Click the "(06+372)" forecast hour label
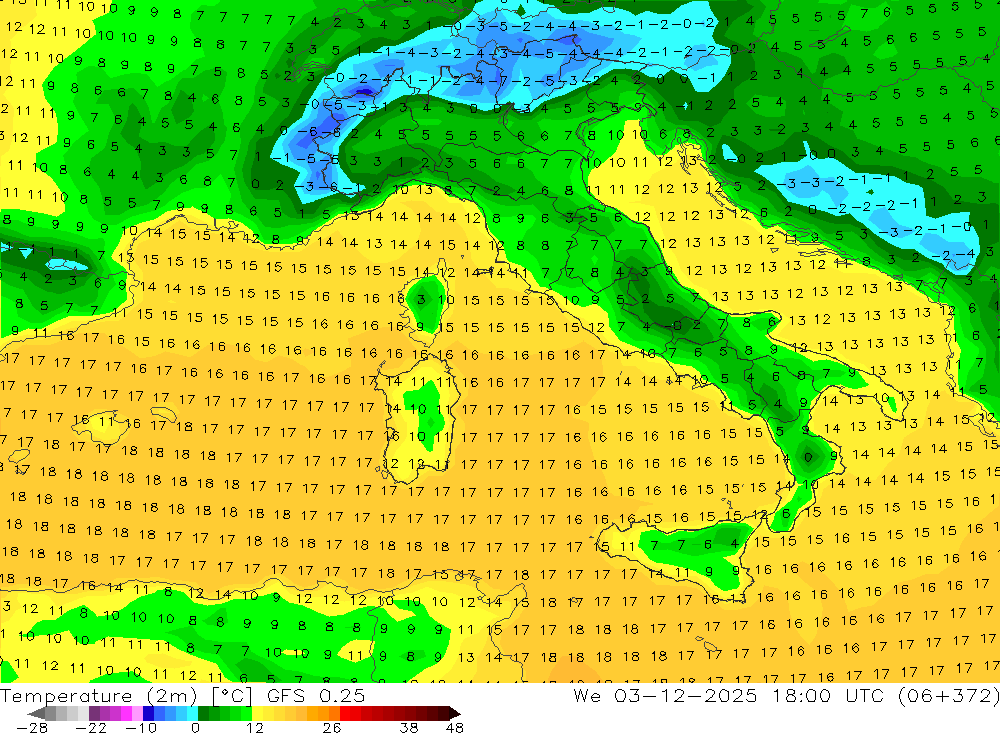This screenshot has width=1000, height=733. pos(948,695)
